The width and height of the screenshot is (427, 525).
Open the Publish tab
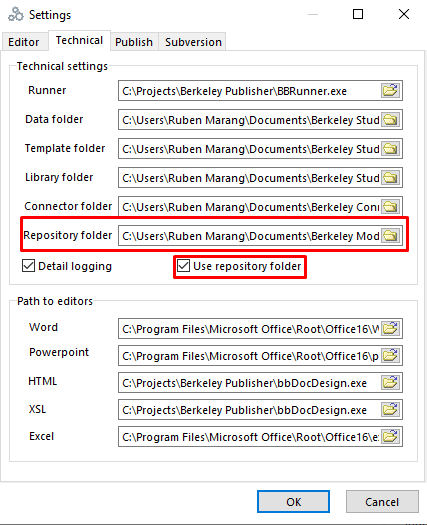tap(134, 42)
